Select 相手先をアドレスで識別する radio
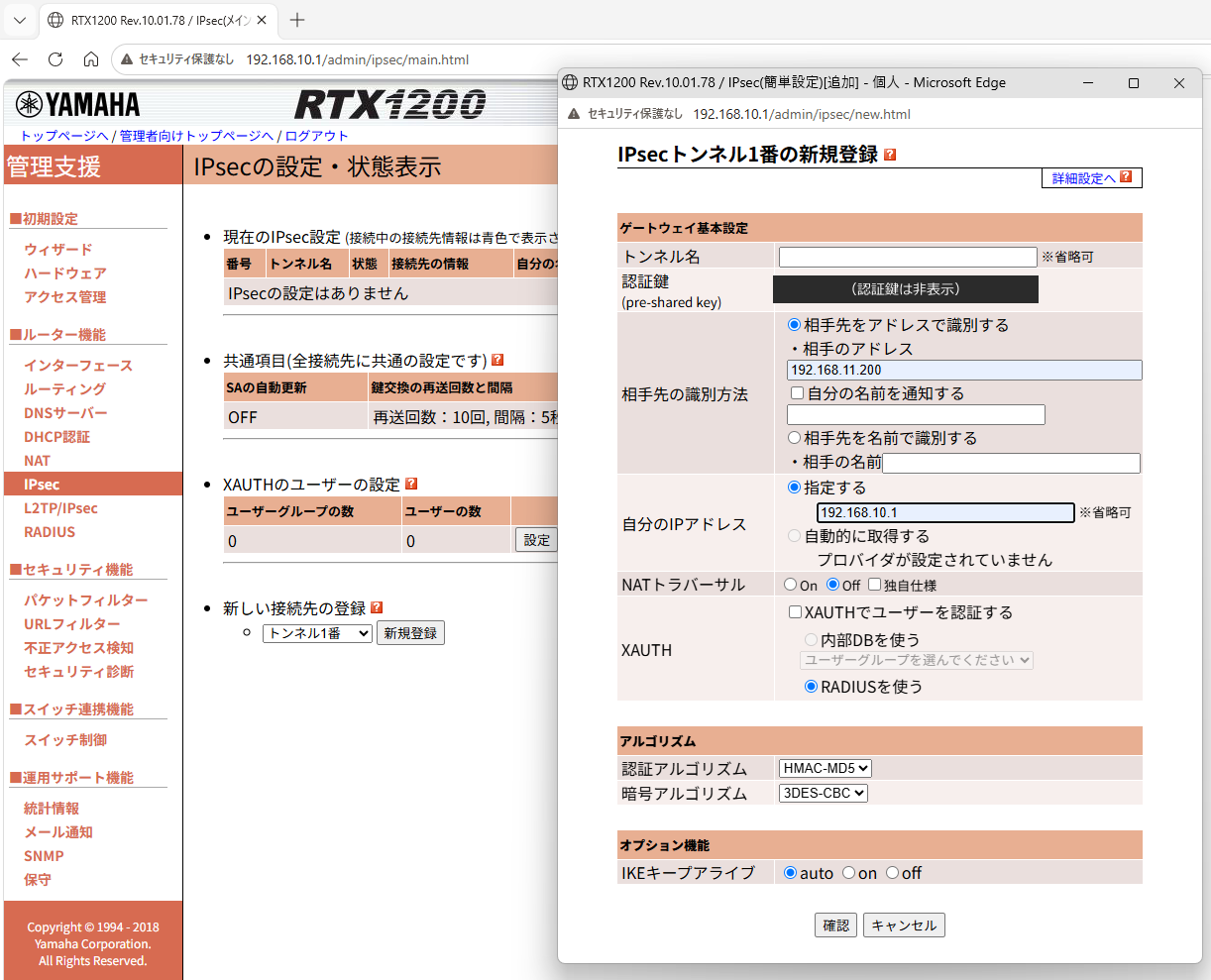1211x980 pixels. tap(794, 324)
